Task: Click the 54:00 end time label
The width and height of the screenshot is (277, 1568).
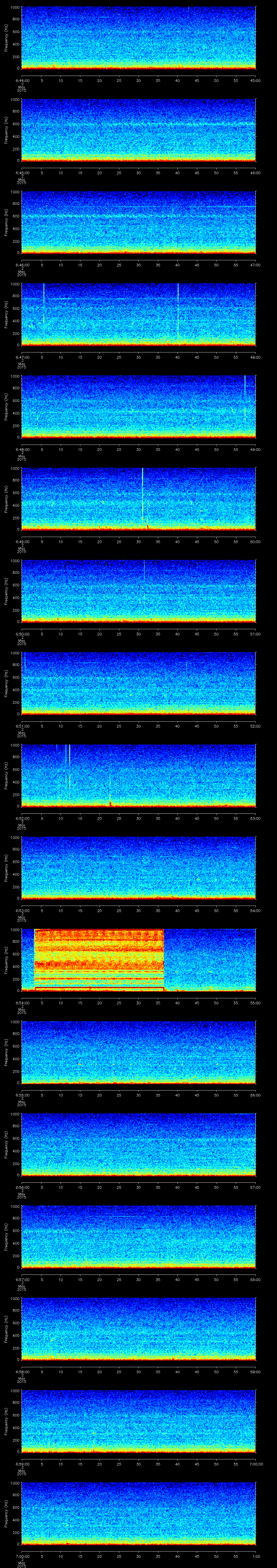Action: pos(255,910)
